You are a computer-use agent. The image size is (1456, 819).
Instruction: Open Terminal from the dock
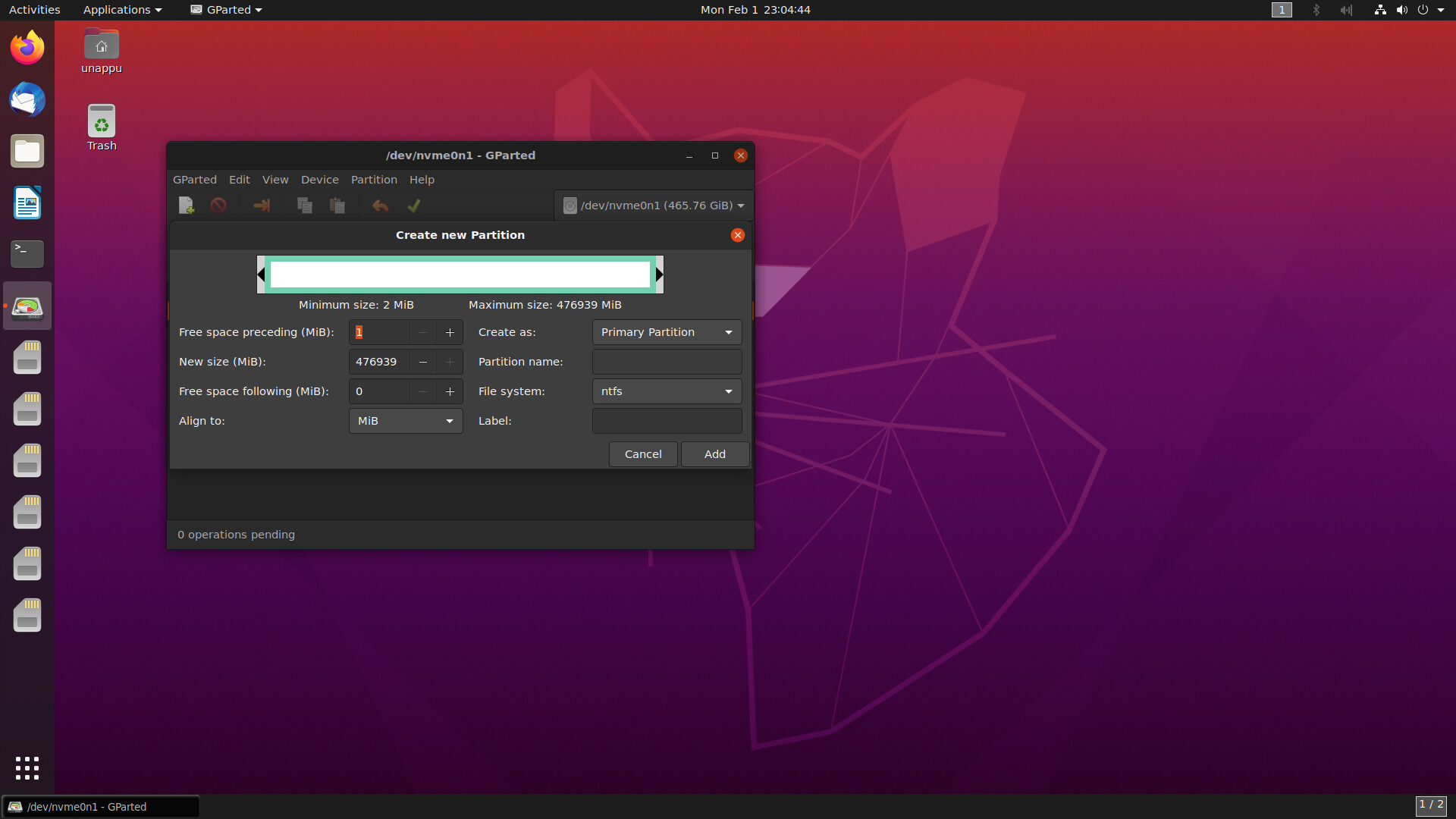point(27,254)
